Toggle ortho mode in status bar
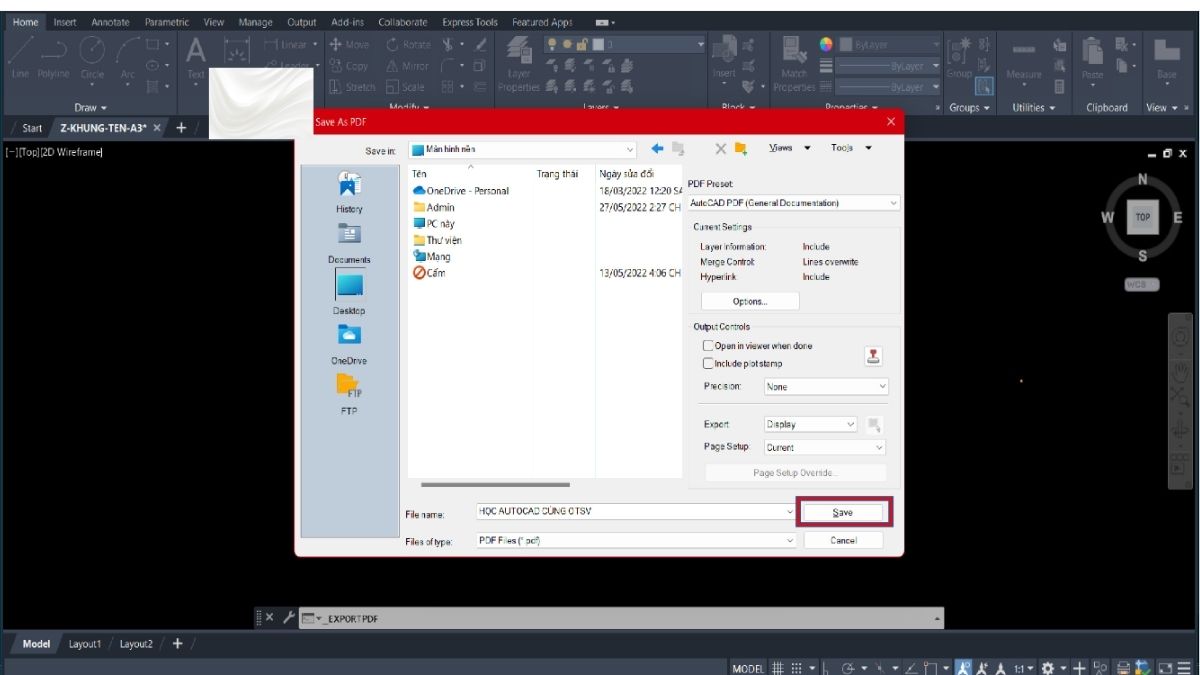This screenshot has width=1200, height=675. point(825,666)
